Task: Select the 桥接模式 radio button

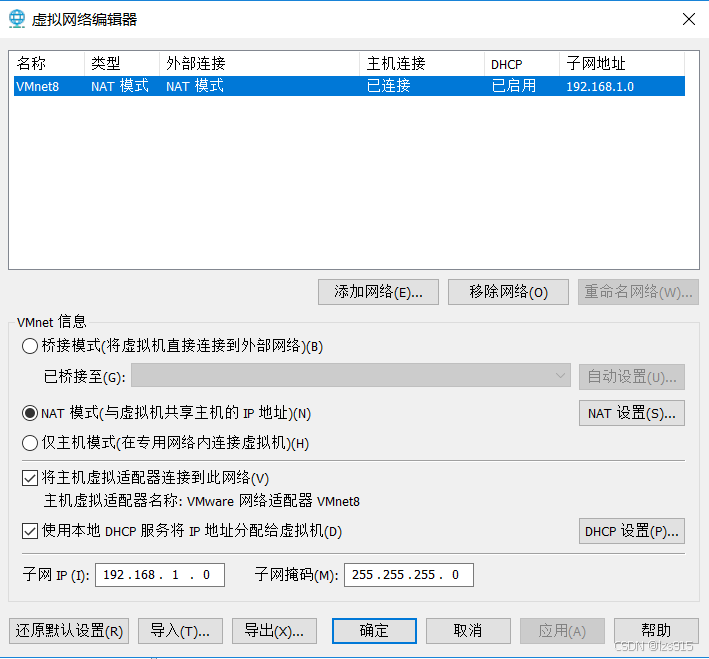Action: coord(30,346)
